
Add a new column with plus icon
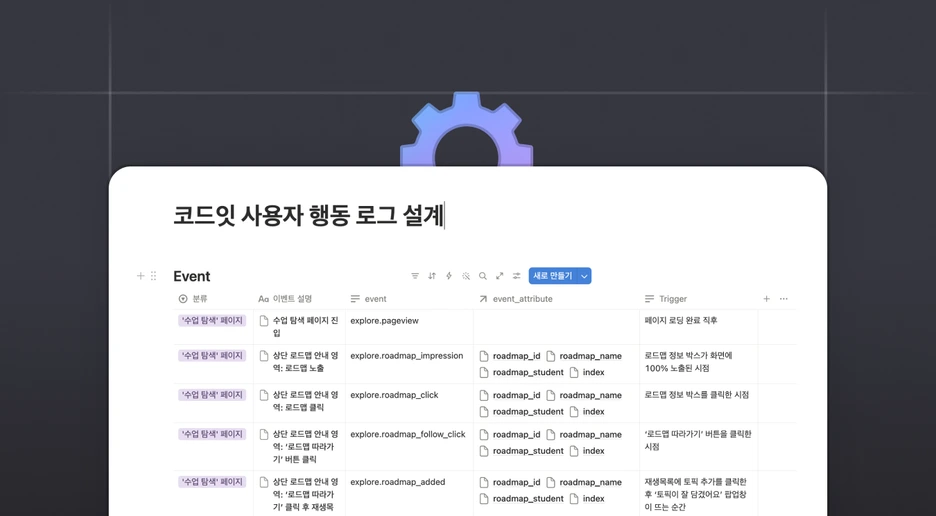pyautogui.click(x=766, y=299)
